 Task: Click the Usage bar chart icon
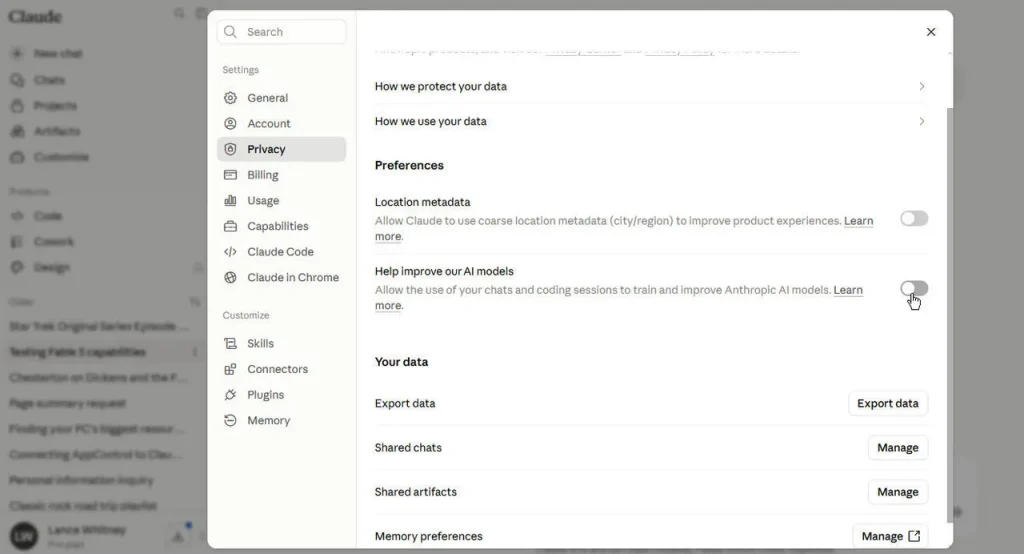click(x=230, y=201)
